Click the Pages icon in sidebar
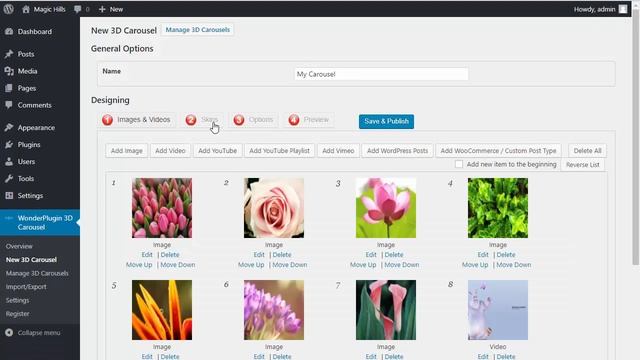 point(9,88)
